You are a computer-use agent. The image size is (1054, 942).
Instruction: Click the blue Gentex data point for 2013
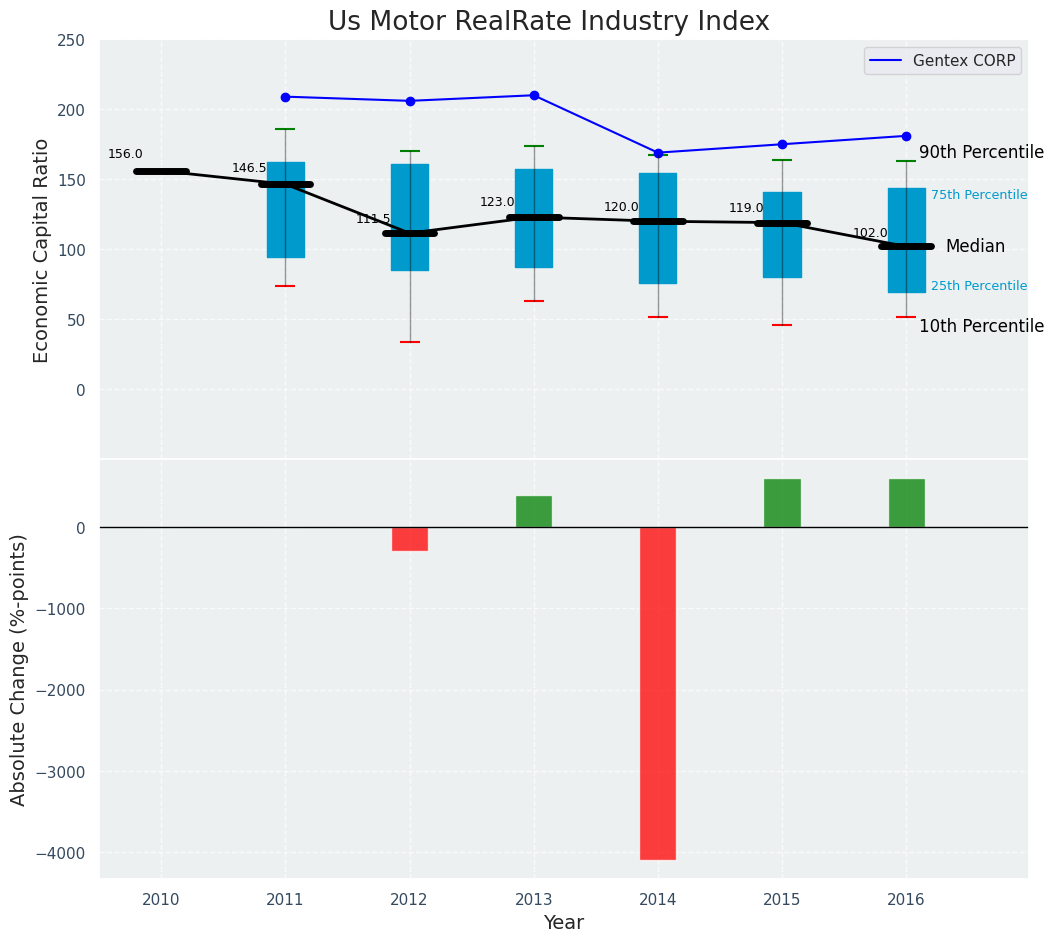click(534, 96)
